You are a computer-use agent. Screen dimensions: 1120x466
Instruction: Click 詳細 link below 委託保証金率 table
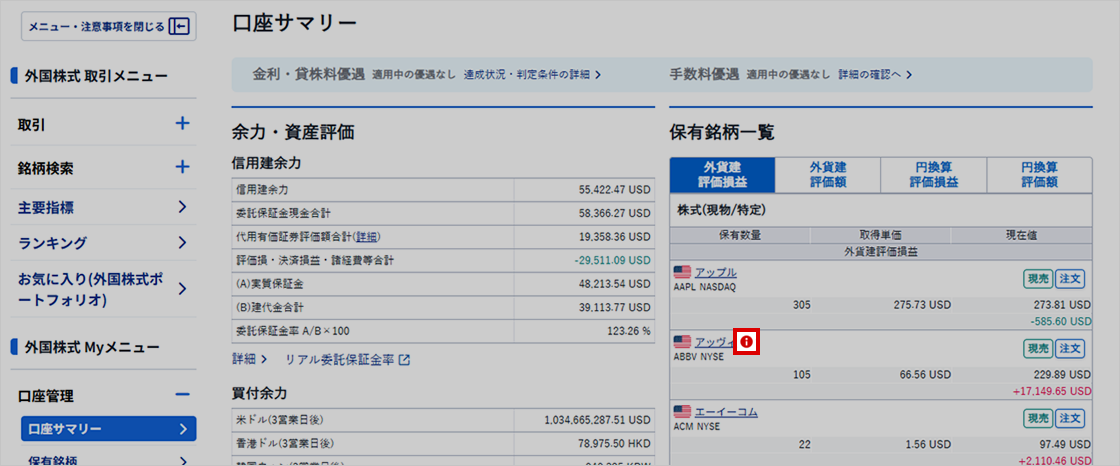249,360
